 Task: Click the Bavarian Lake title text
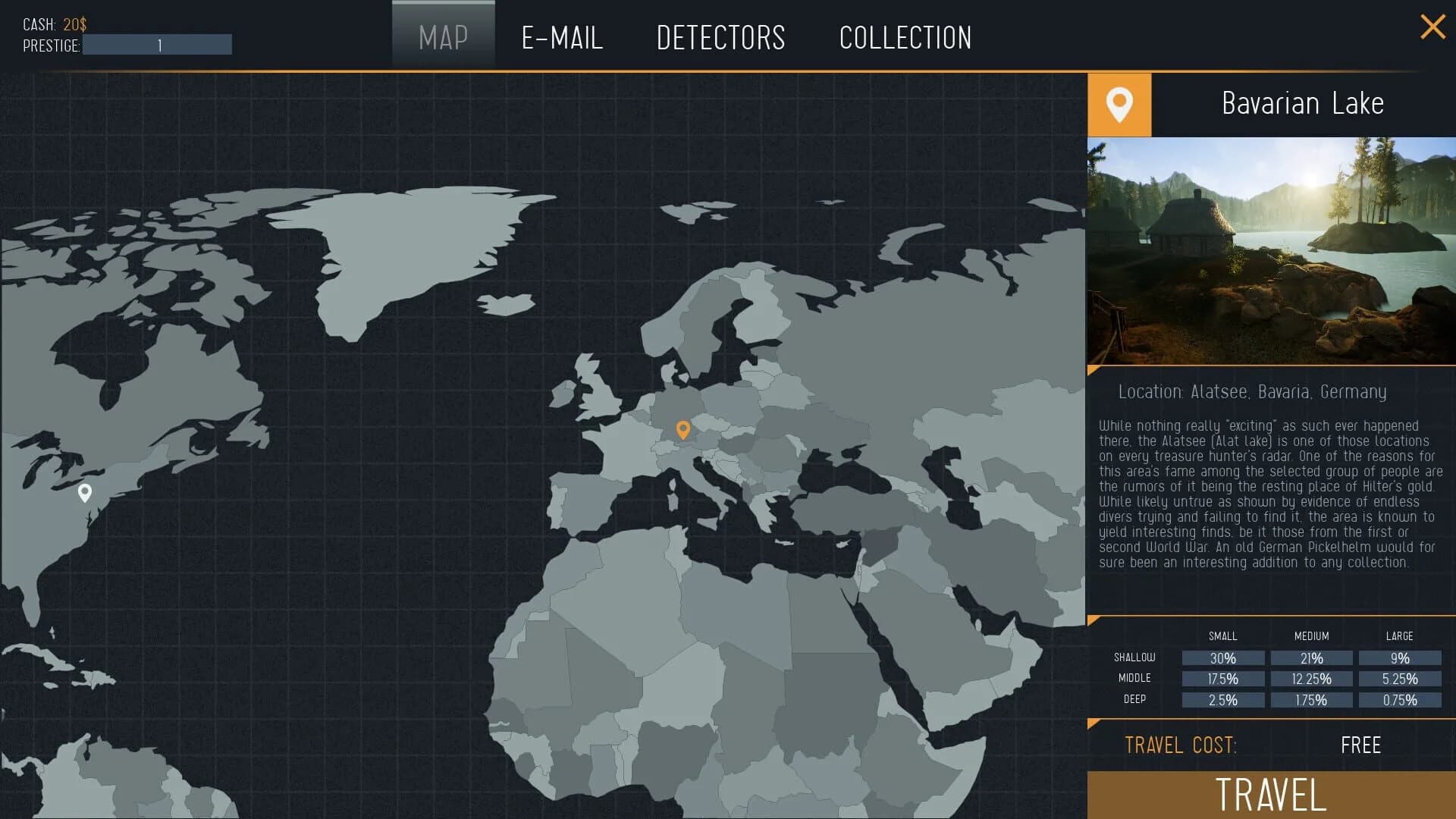click(x=1302, y=104)
